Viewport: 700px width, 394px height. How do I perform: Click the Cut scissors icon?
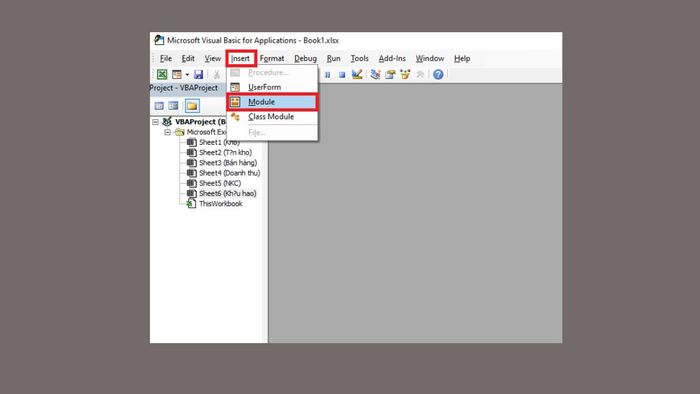click(x=217, y=75)
